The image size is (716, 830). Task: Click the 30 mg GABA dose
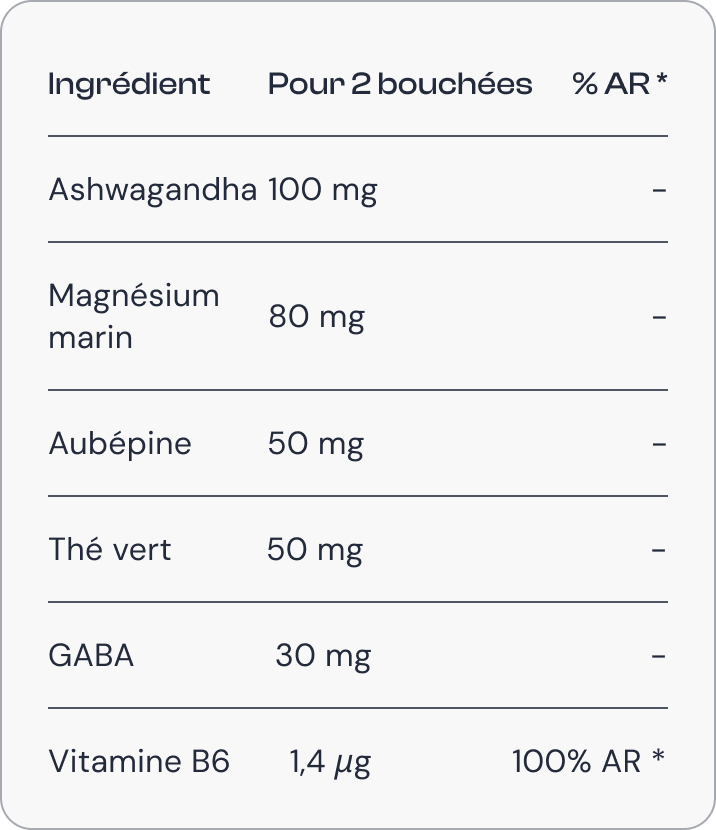coord(323,656)
